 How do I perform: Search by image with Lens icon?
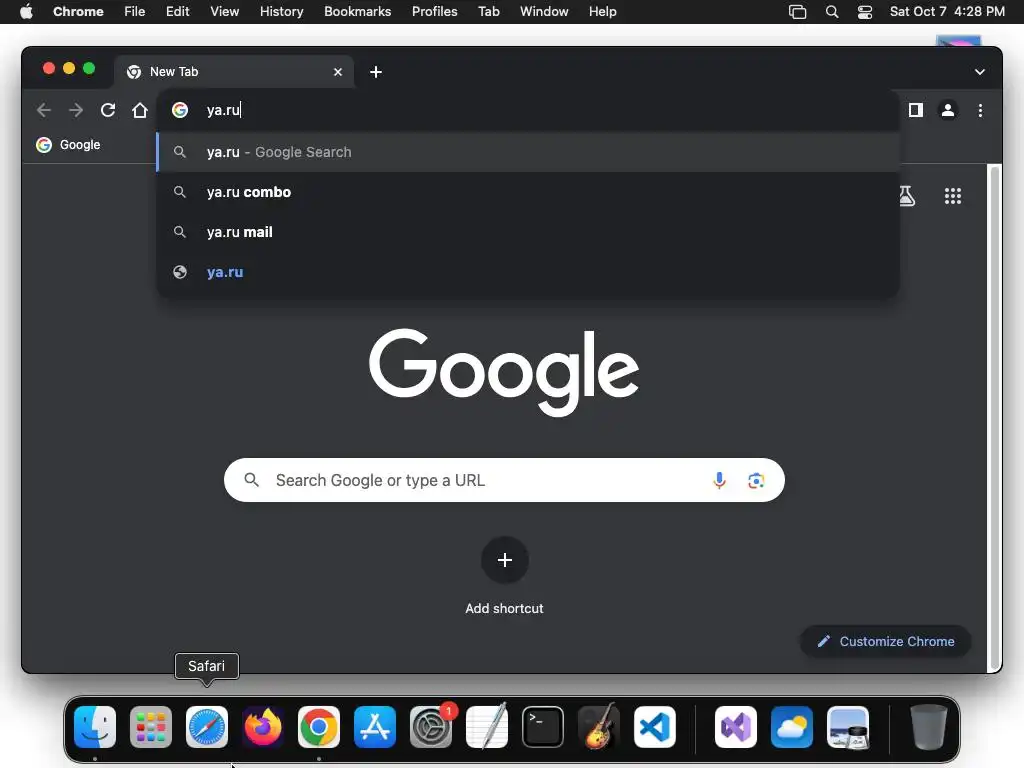coord(756,481)
